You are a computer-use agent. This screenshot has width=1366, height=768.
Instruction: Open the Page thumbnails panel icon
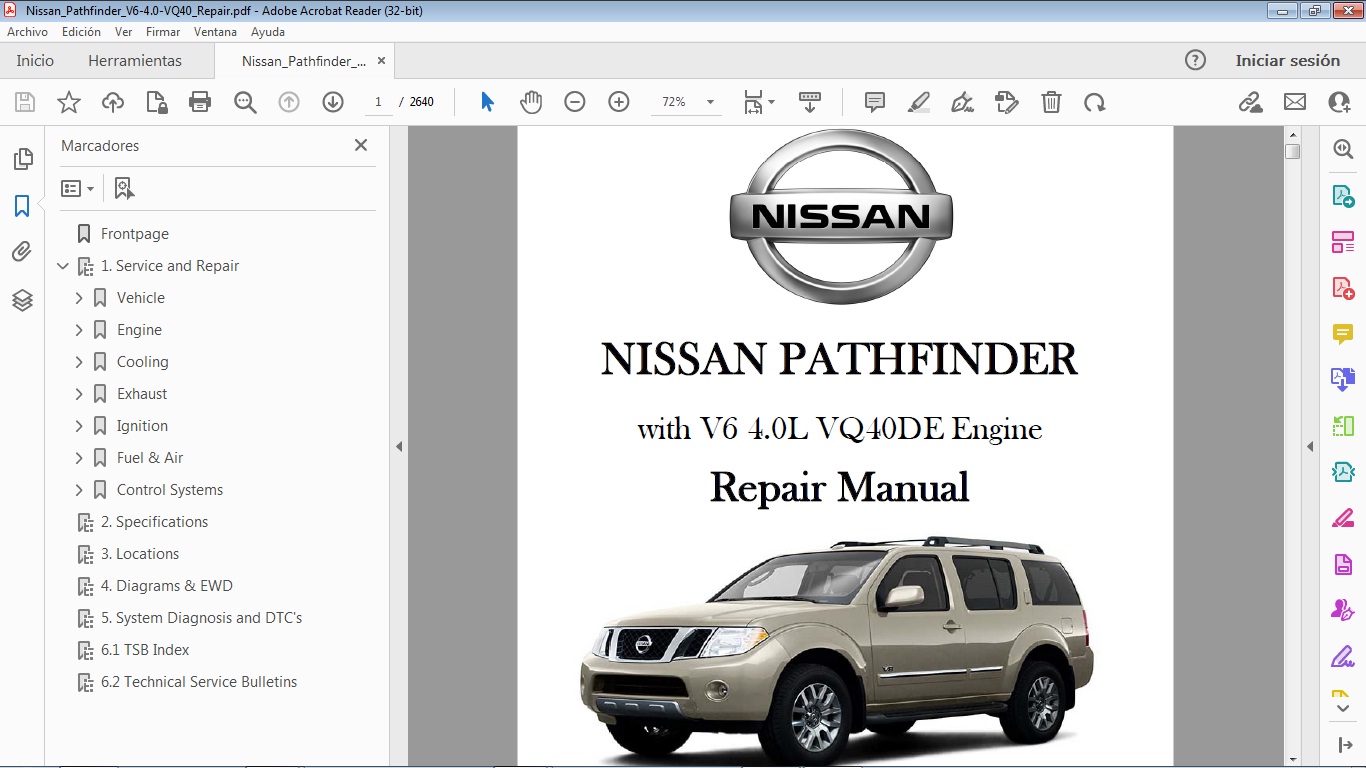[22, 159]
